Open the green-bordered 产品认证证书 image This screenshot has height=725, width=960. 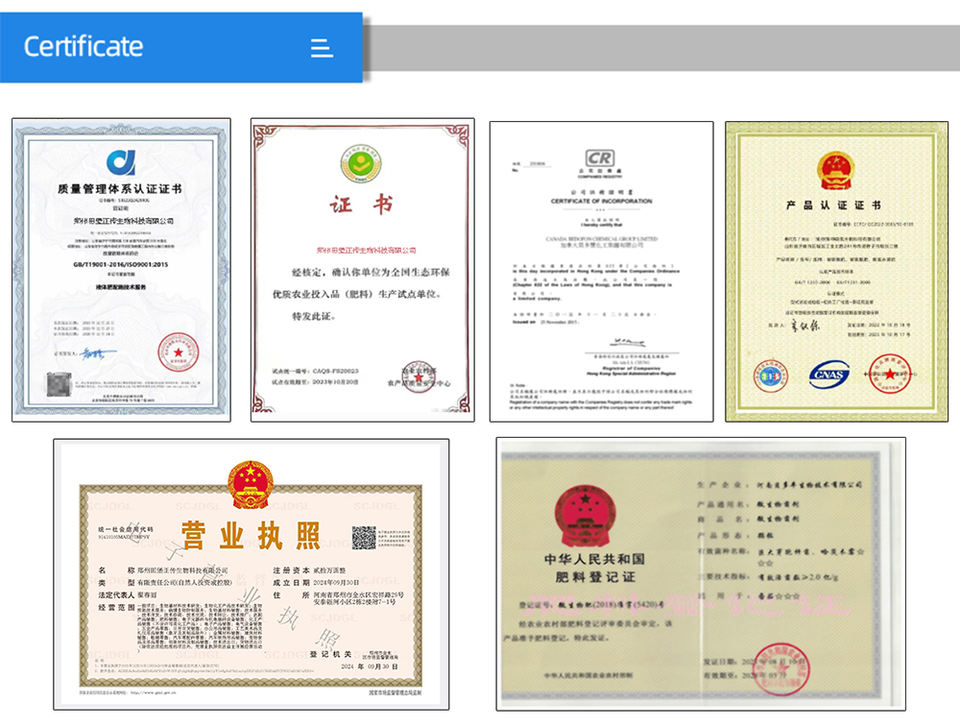tap(837, 271)
